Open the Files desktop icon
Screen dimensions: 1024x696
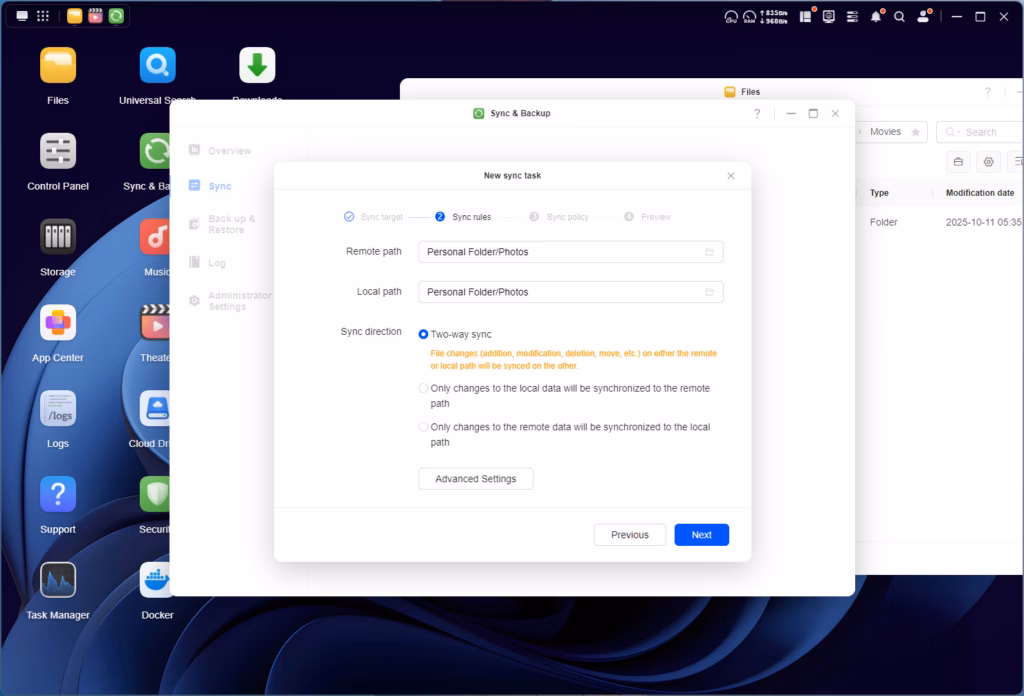pyautogui.click(x=58, y=66)
